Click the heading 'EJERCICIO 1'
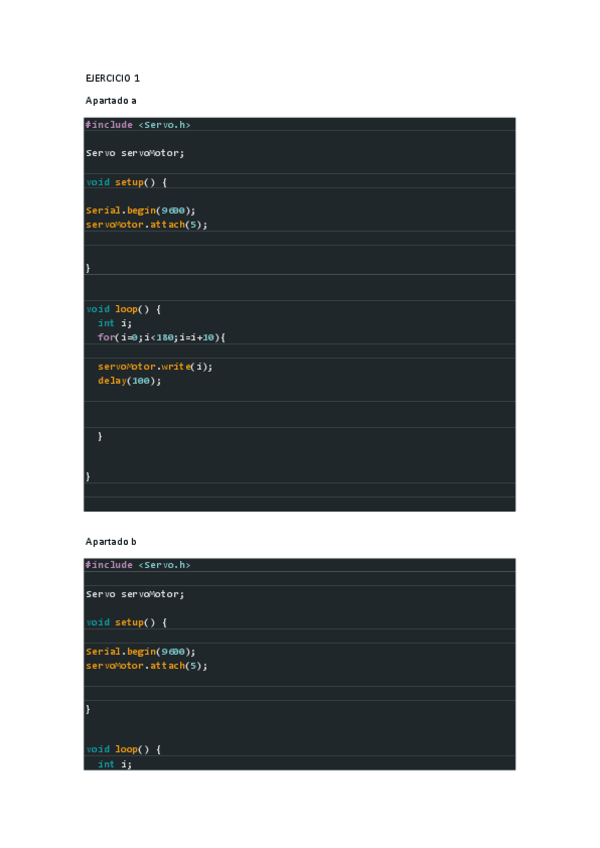600x848 pixels. point(113,78)
